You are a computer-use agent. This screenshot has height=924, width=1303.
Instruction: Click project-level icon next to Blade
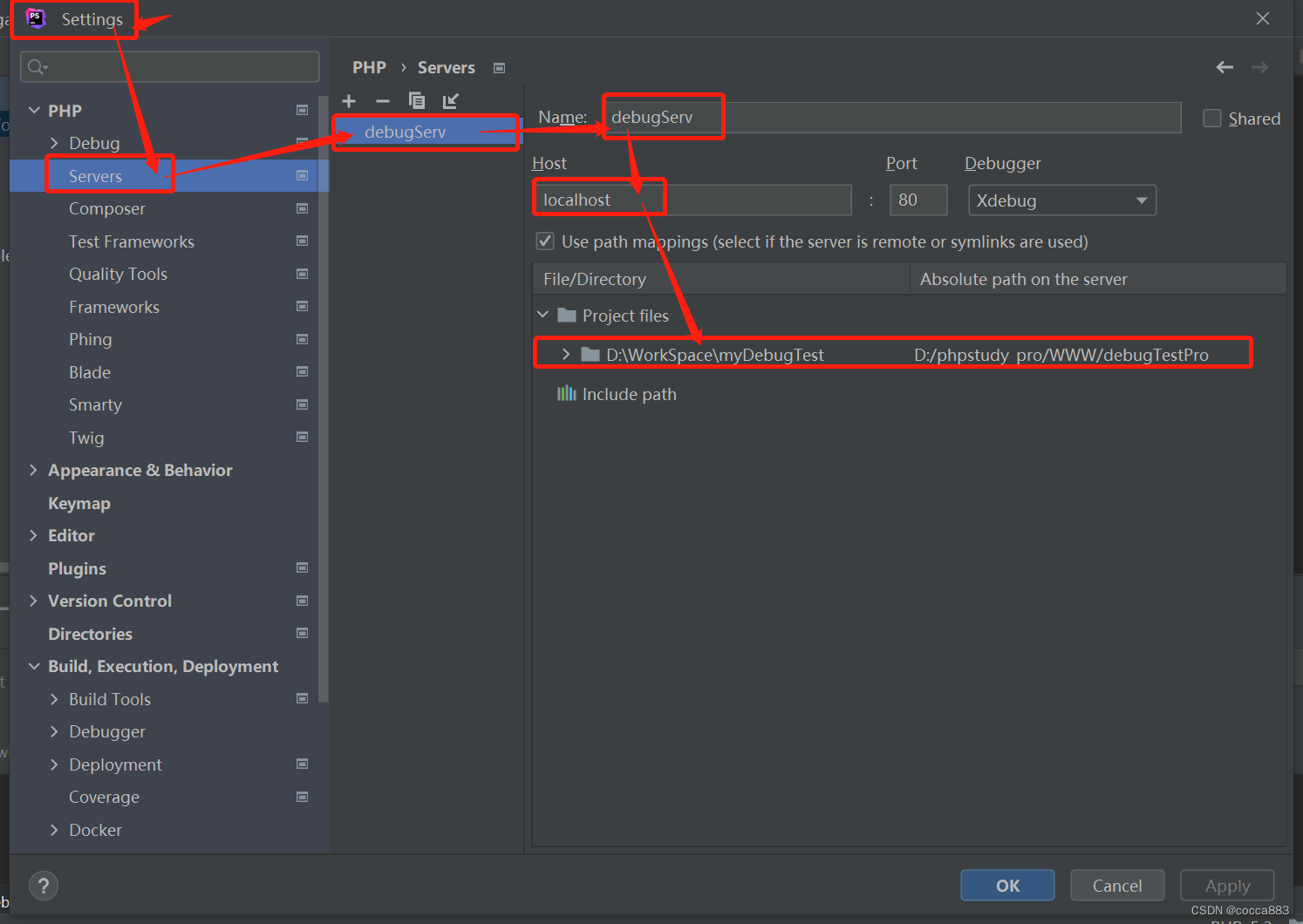(x=302, y=371)
